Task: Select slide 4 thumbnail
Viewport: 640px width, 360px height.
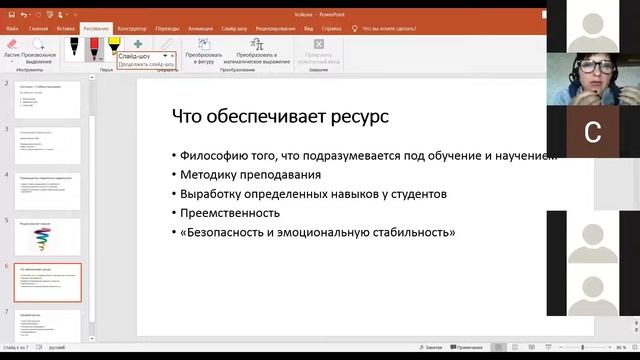Action: pyautogui.click(x=47, y=191)
